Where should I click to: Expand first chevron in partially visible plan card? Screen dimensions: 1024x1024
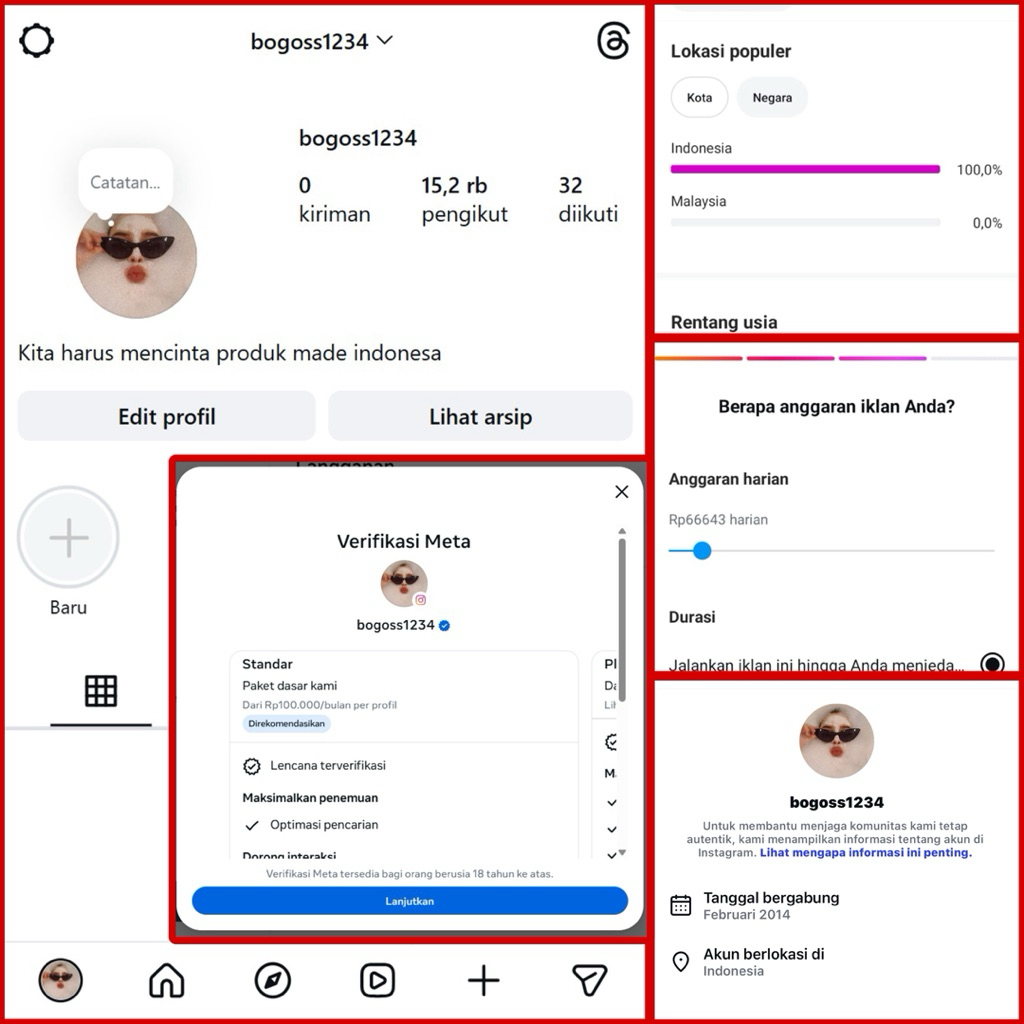612,803
